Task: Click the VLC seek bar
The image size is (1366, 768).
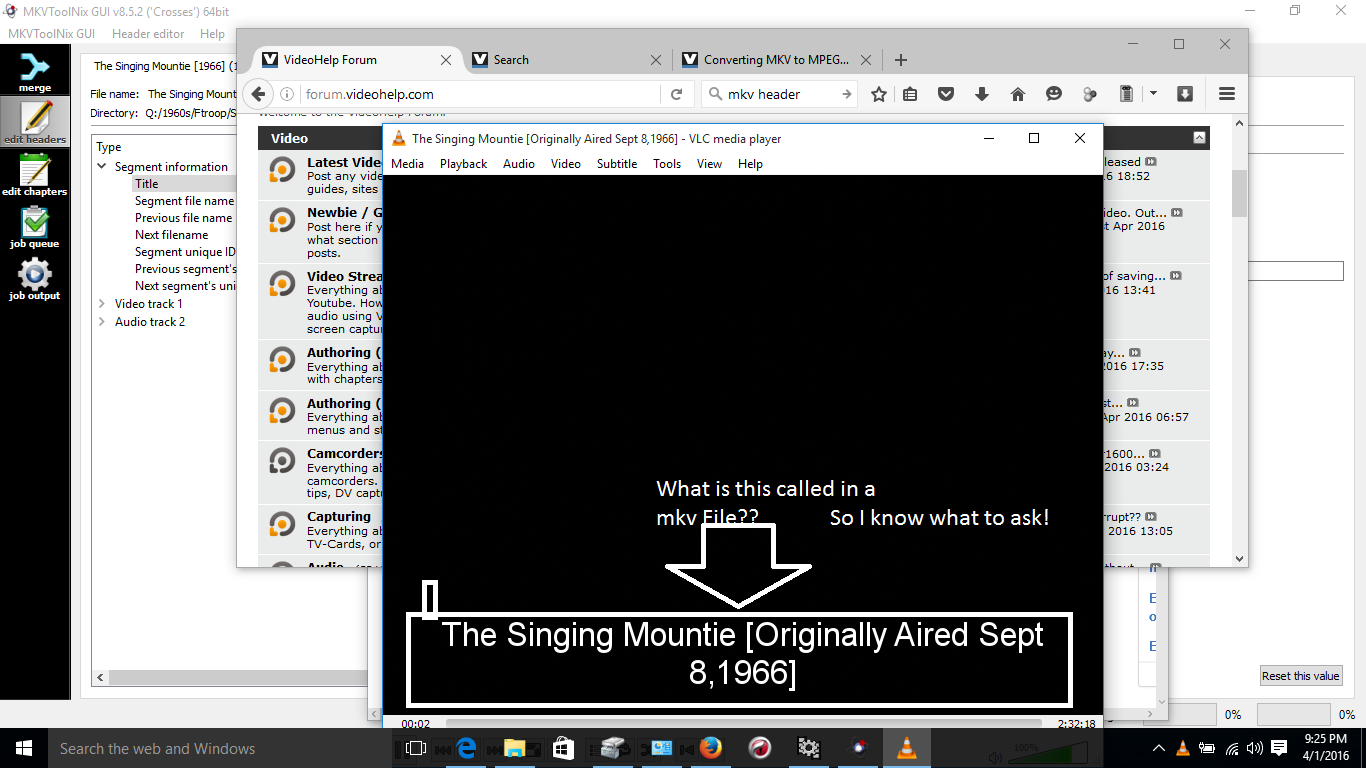Action: point(743,723)
